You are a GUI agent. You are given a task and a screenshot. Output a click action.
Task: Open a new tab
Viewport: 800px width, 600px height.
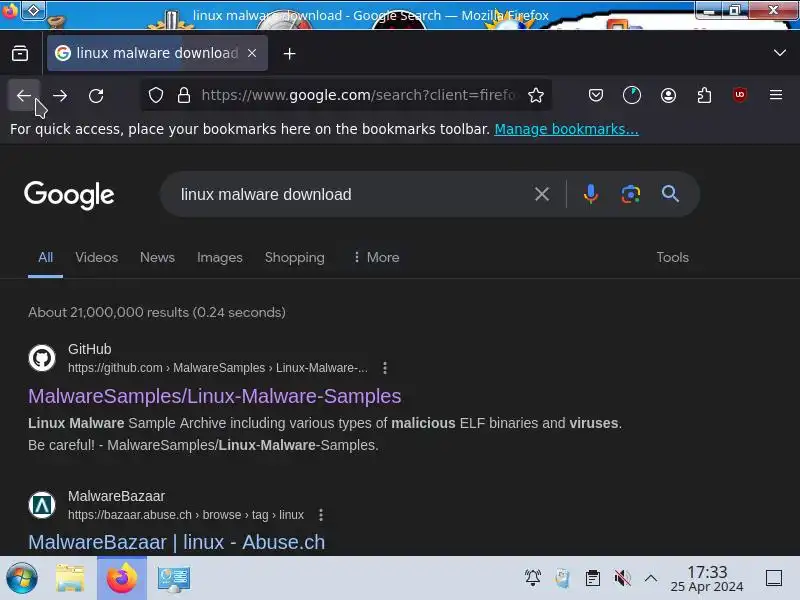coord(289,53)
